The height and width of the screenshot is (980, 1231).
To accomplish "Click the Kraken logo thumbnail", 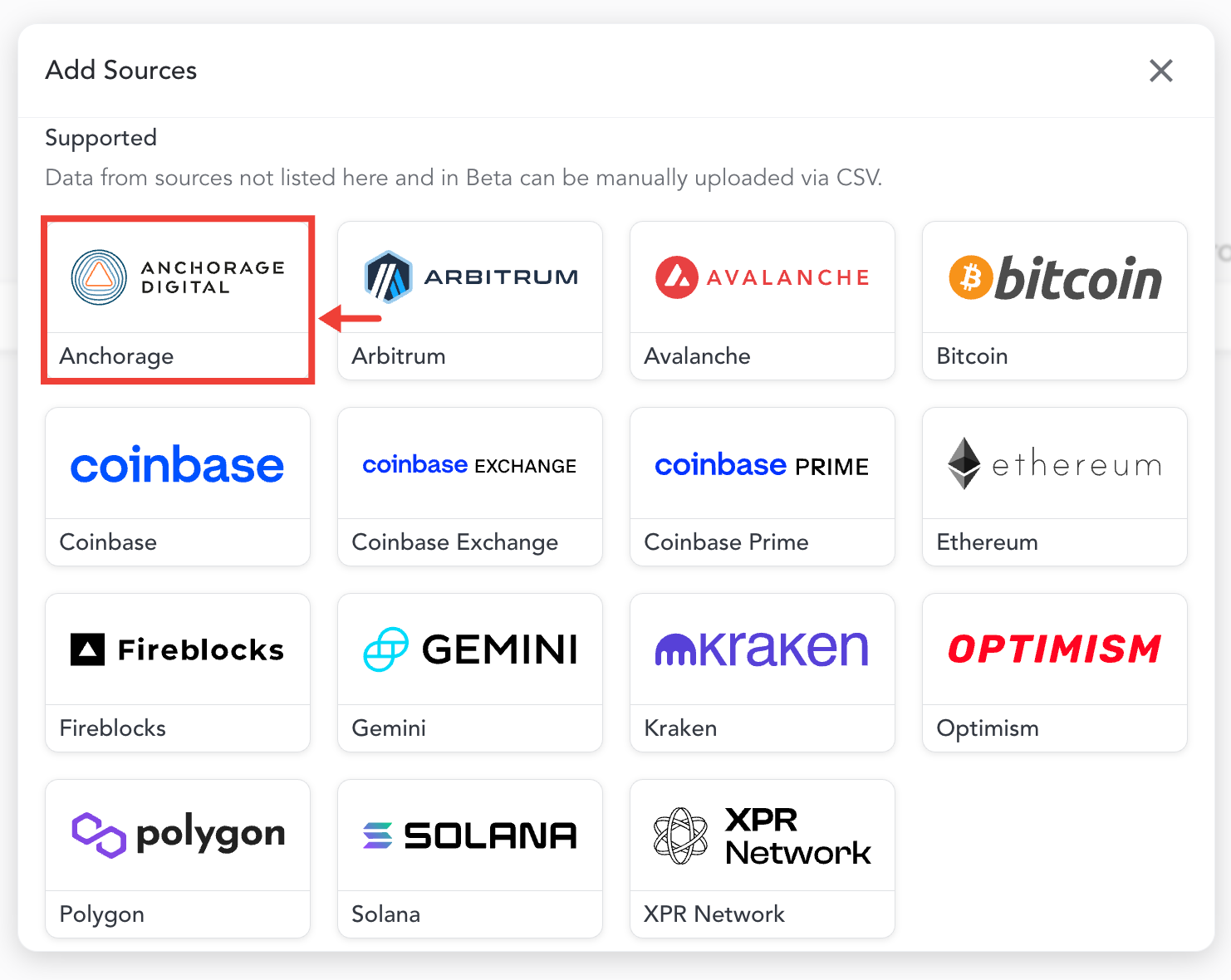I will pos(762,649).
